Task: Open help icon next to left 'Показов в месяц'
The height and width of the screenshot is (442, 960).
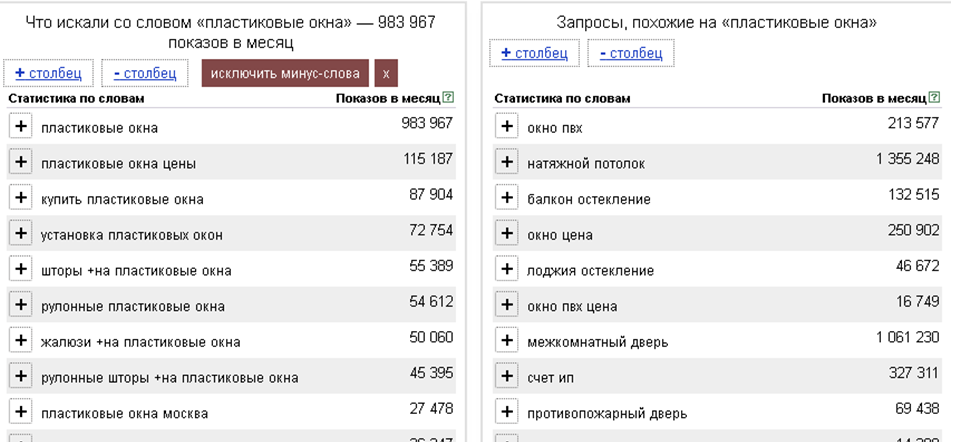Action: [449, 97]
